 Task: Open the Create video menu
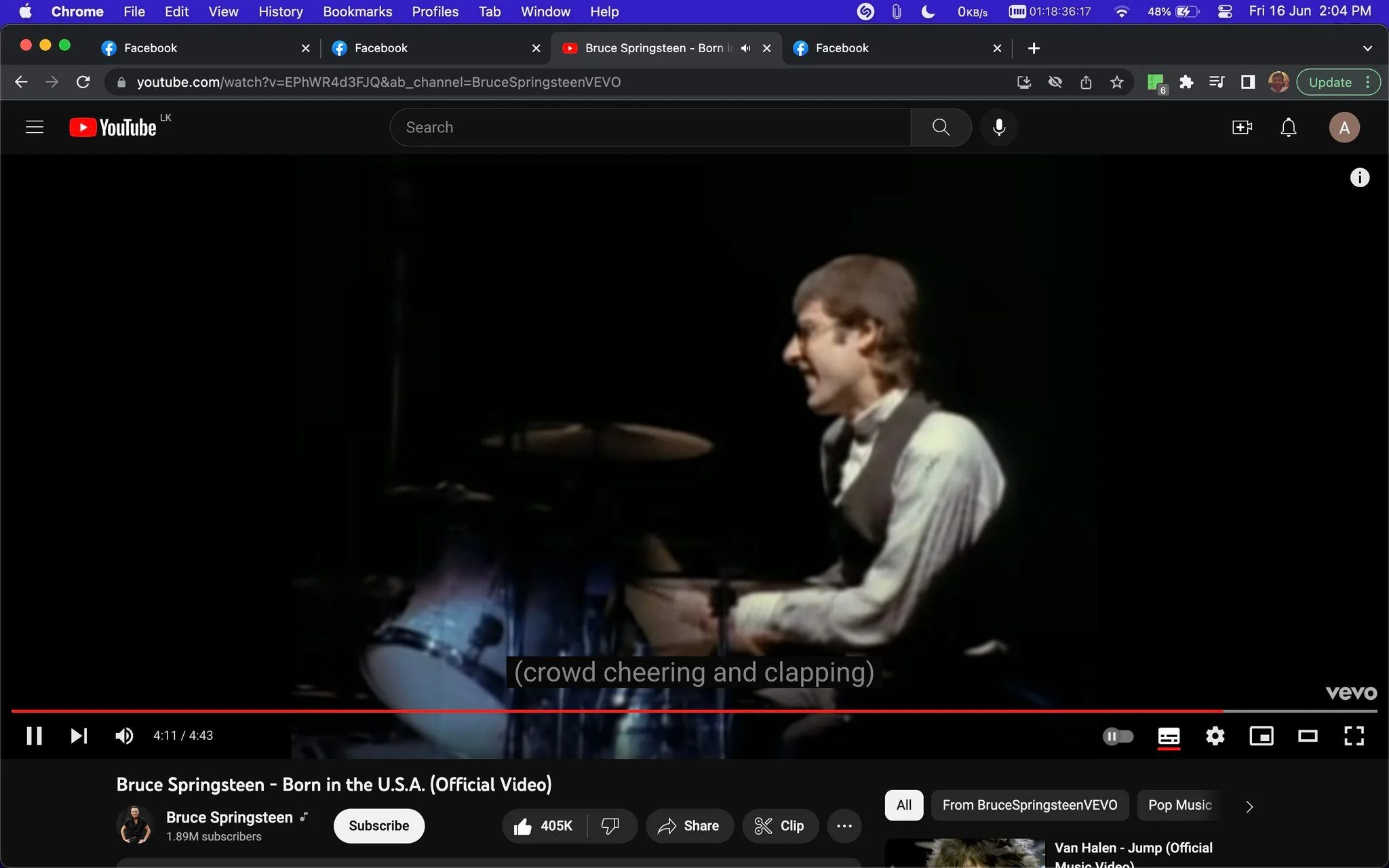(x=1242, y=127)
